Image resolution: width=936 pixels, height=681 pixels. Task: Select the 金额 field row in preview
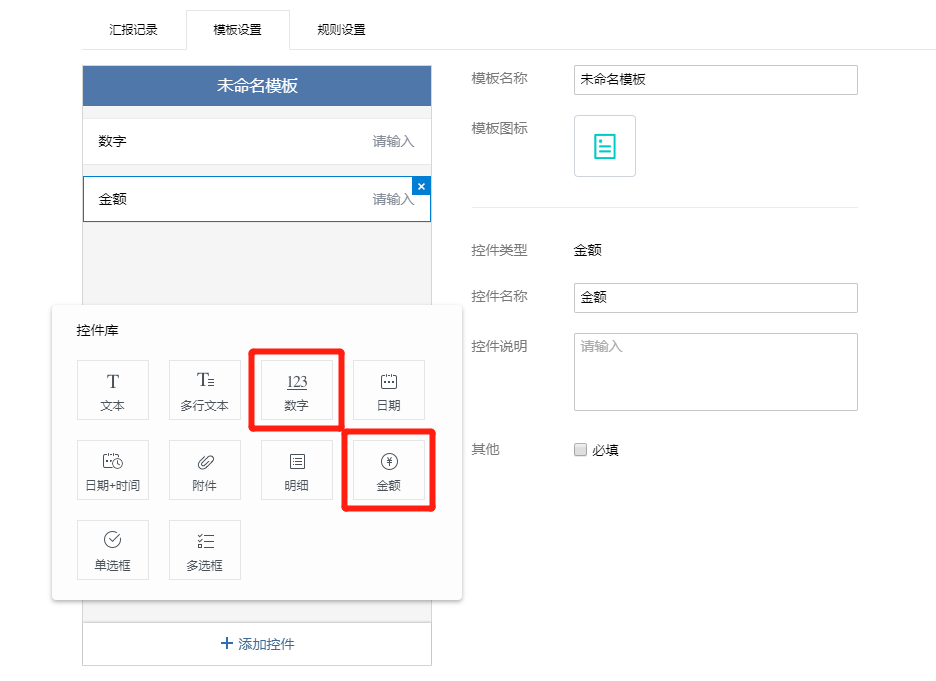(x=257, y=199)
